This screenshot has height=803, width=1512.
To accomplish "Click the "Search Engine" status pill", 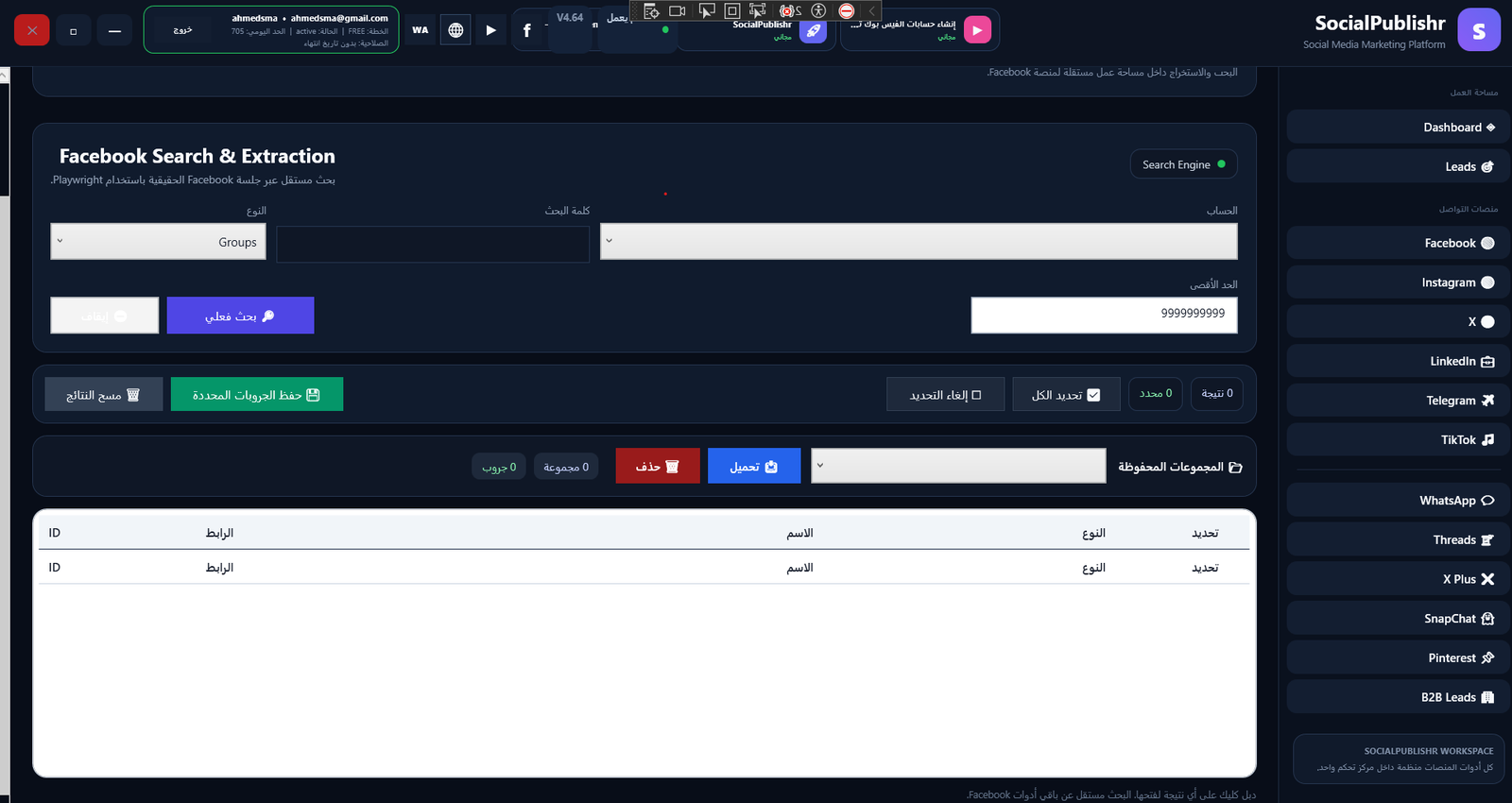I will click(x=1183, y=164).
